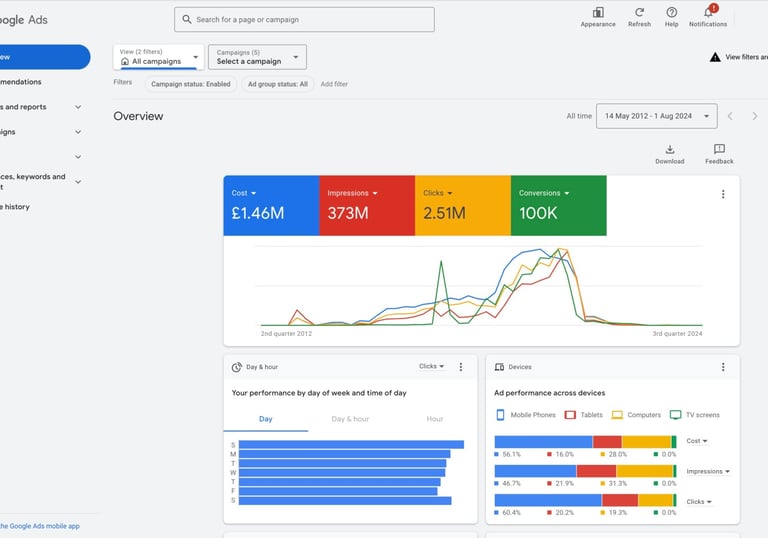Click the '2nd quarter 2012' axis label
The width and height of the screenshot is (768, 538).
point(286,334)
